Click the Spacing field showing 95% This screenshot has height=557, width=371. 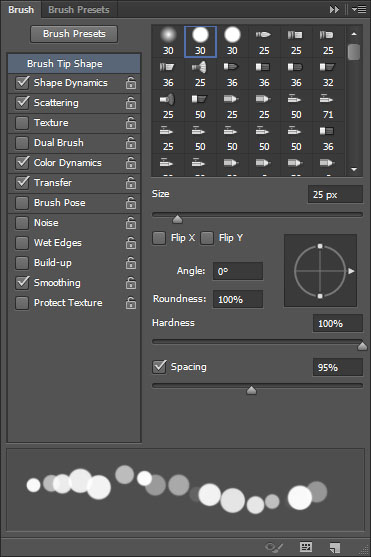point(338,367)
